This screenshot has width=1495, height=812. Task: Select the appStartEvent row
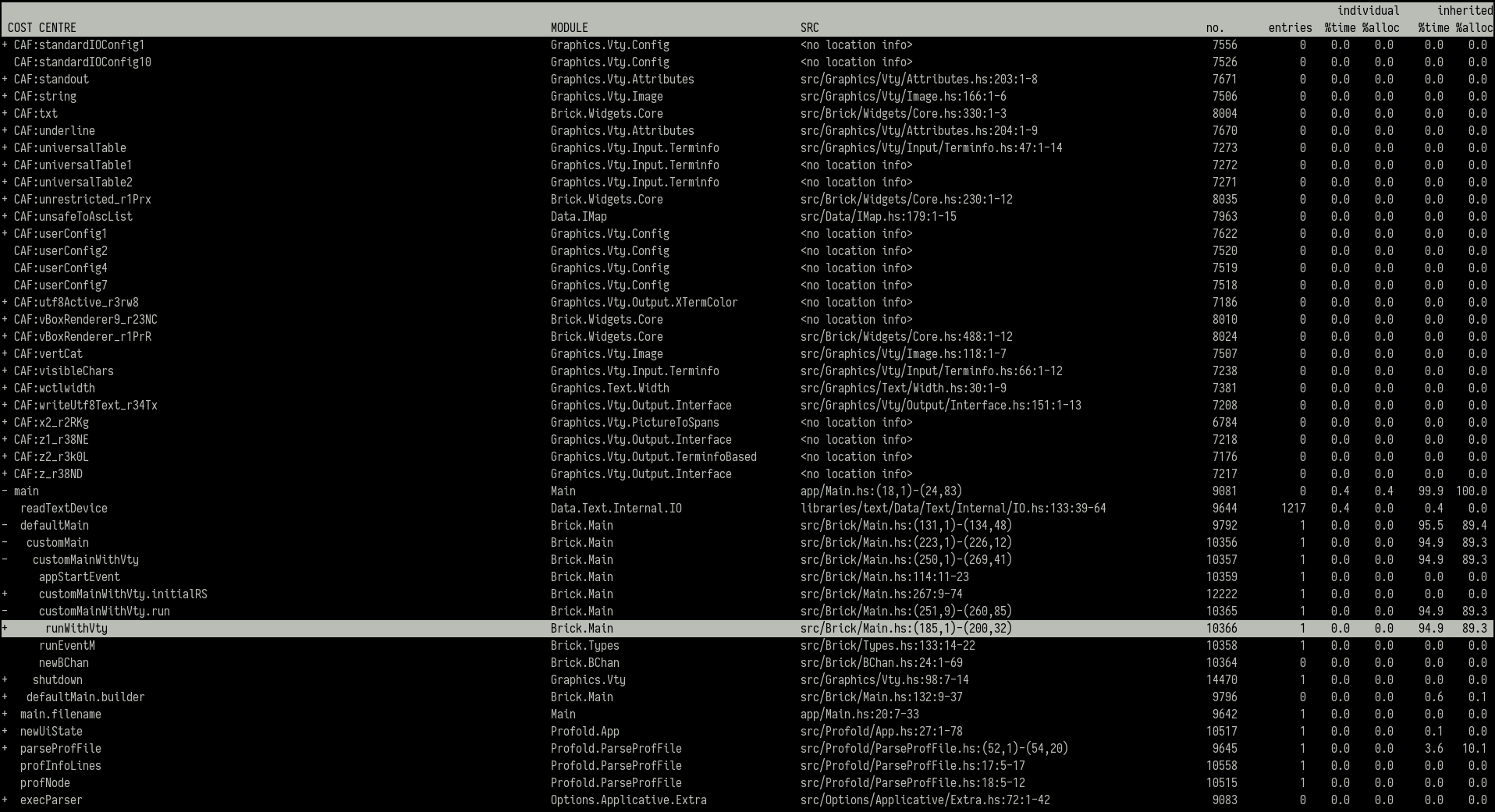[x=80, y=577]
